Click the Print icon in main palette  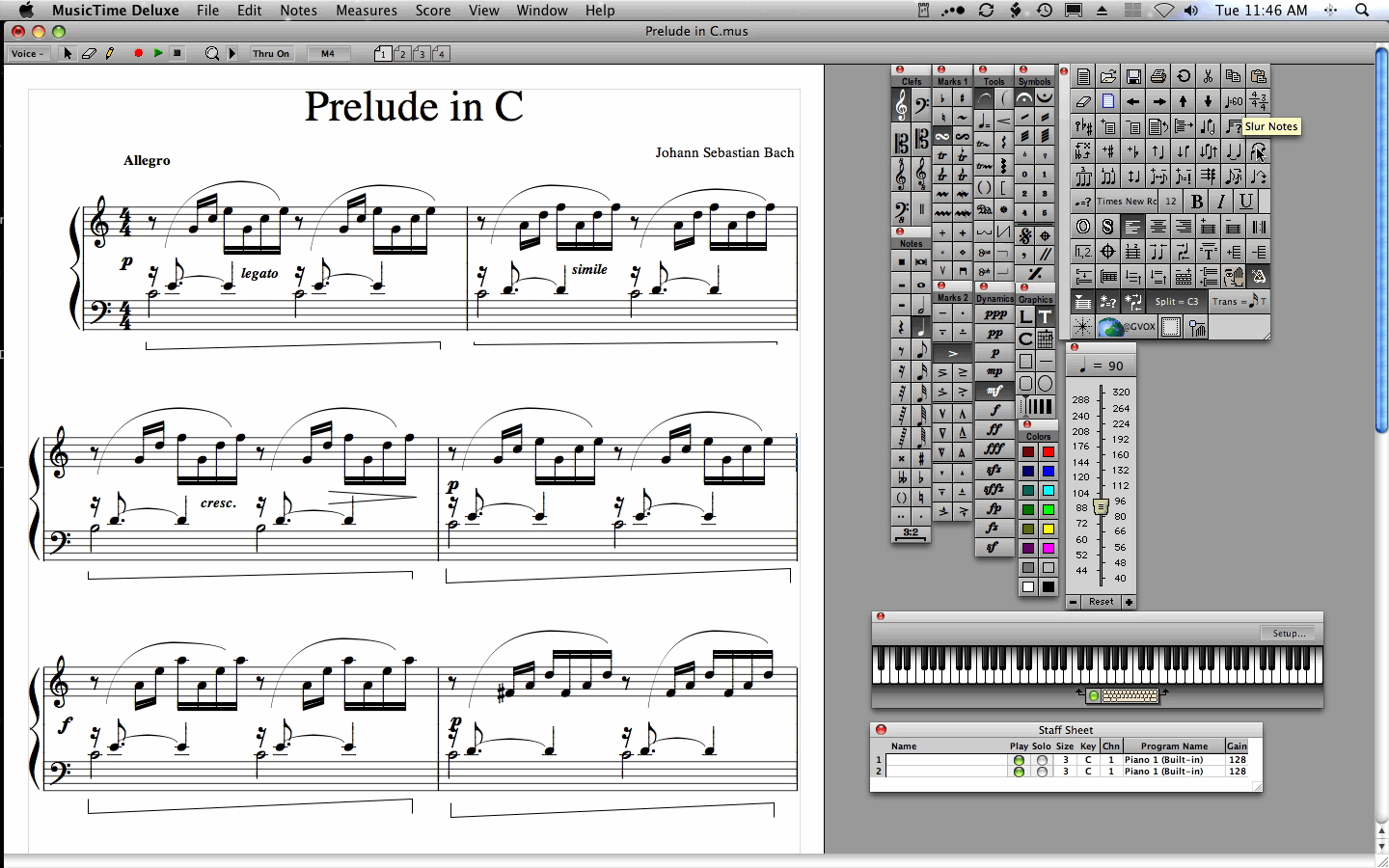point(1158,76)
